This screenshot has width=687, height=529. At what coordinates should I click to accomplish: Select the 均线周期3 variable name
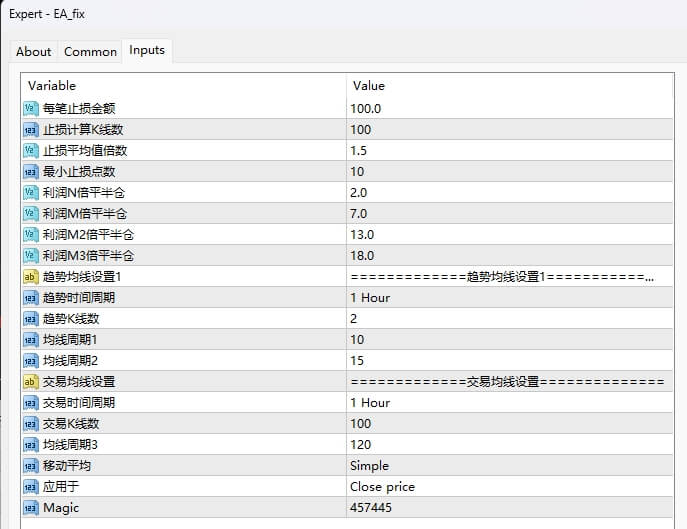point(70,445)
